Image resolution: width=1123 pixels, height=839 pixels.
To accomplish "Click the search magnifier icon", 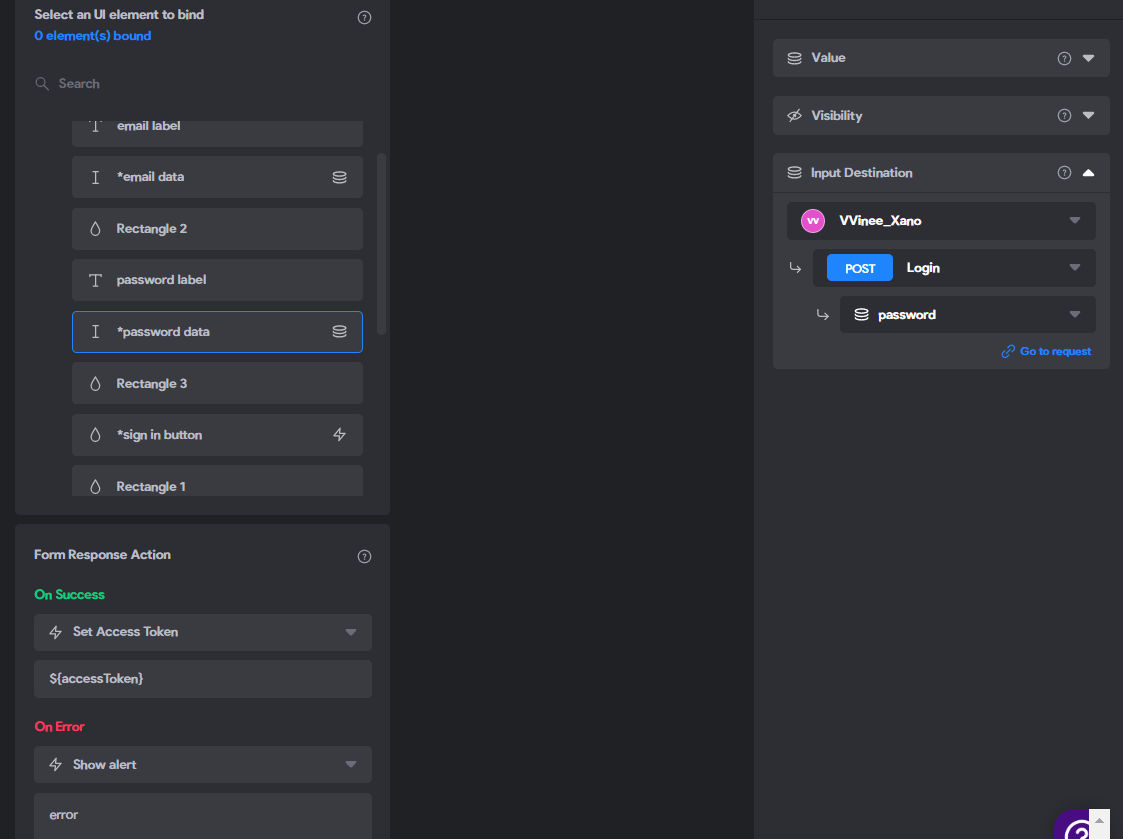I will [x=42, y=84].
